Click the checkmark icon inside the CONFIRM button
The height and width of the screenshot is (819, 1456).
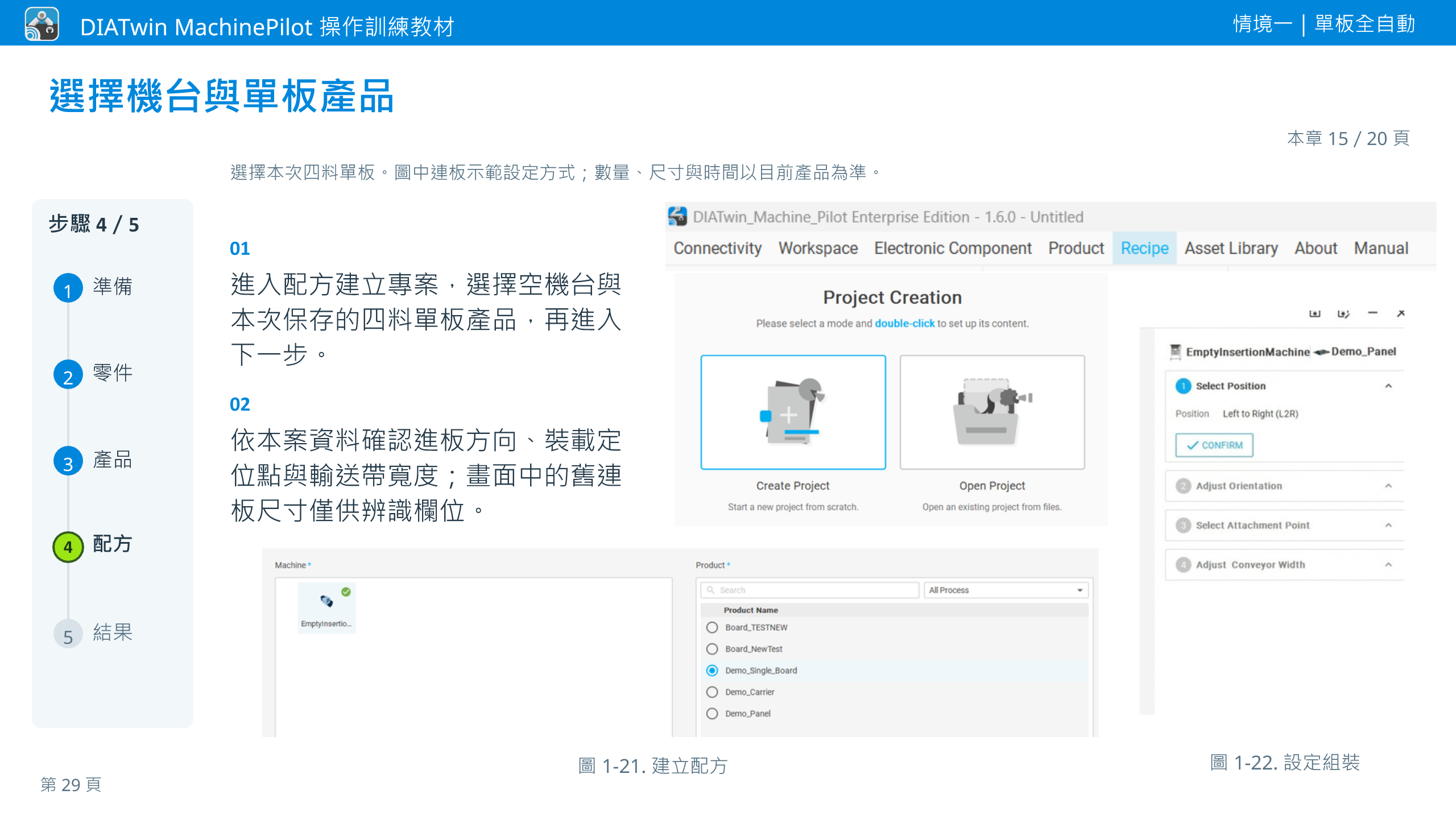[x=1192, y=445]
